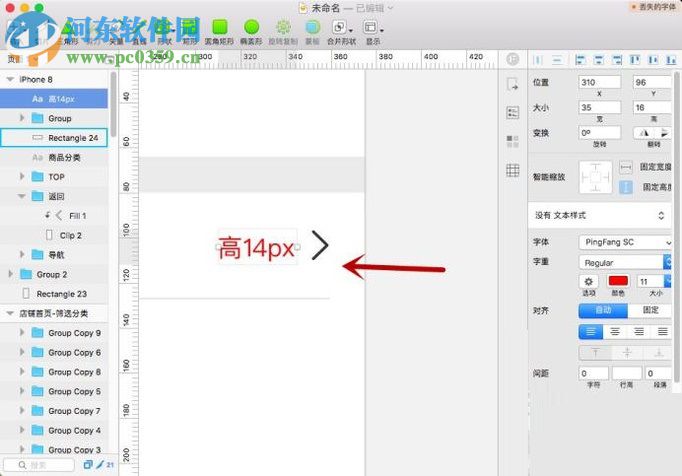This screenshot has width=682, height=476.
Task: Set text box alignment to auto (自动)
Action: 603,310
